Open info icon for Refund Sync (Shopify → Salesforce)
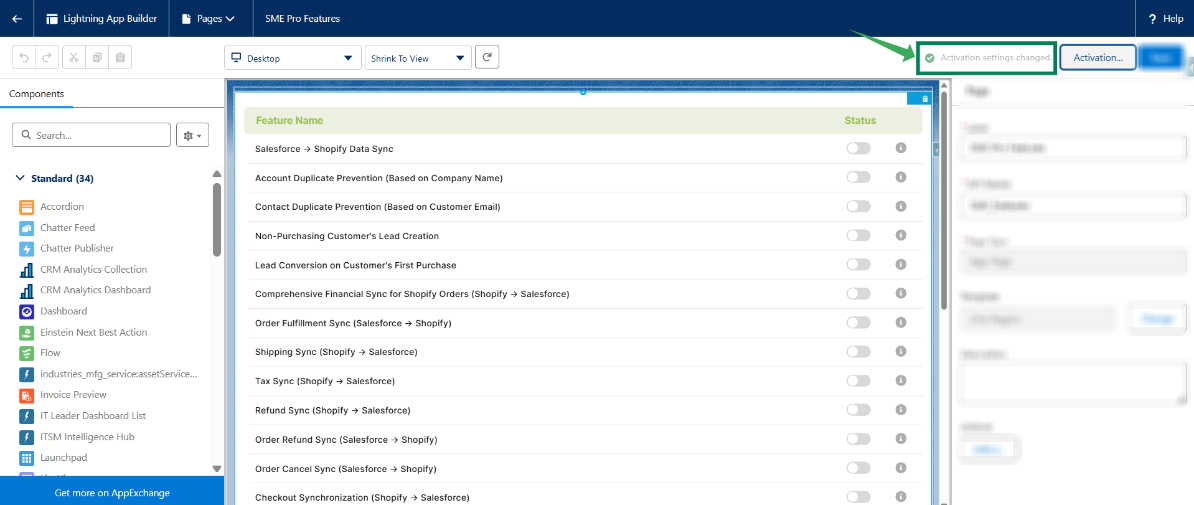The image size is (1194, 505). [901, 410]
